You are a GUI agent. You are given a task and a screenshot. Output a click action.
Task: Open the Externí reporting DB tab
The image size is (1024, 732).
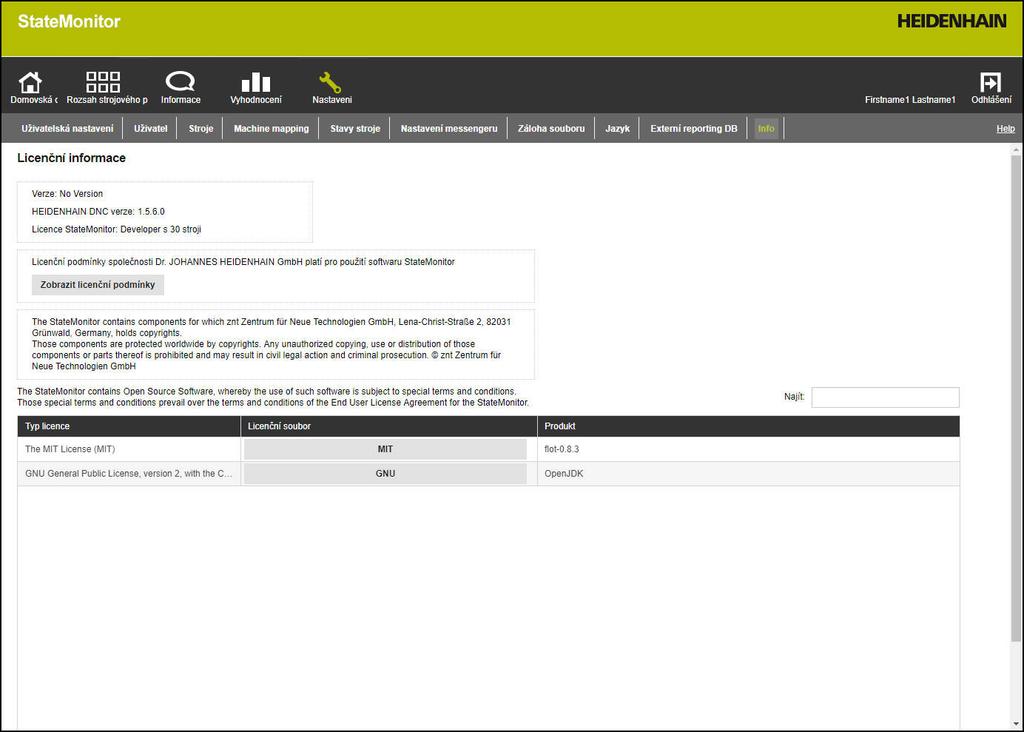pos(694,129)
